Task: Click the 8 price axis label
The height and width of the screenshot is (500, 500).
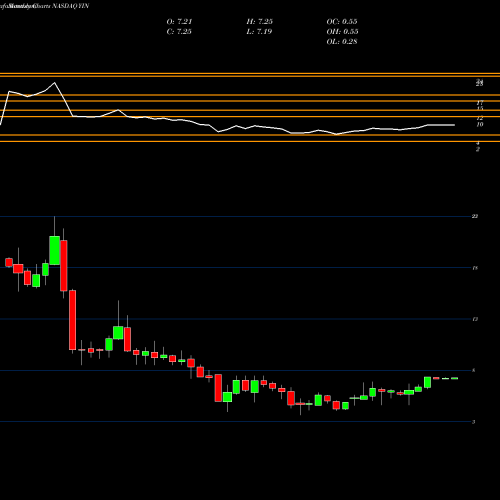Action: coord(474,370)
